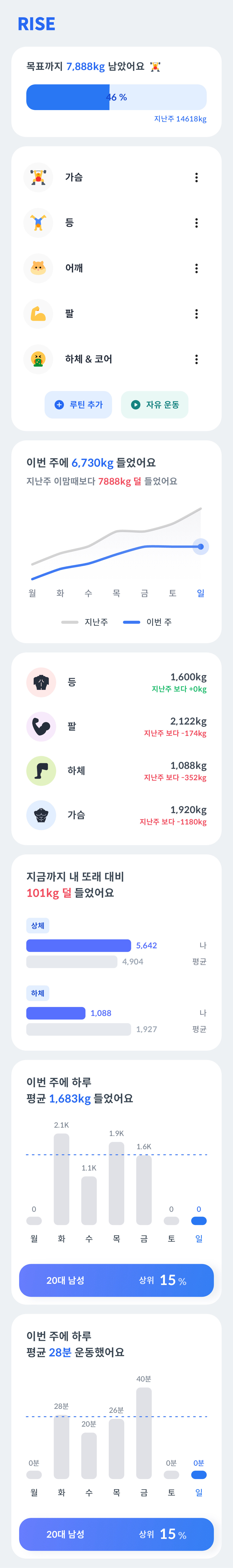Tap the 등 routine handstand icon

(x=38, y=223)
